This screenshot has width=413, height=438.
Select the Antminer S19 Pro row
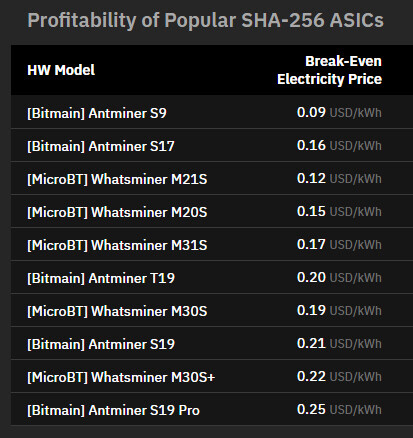coord(212,409)
